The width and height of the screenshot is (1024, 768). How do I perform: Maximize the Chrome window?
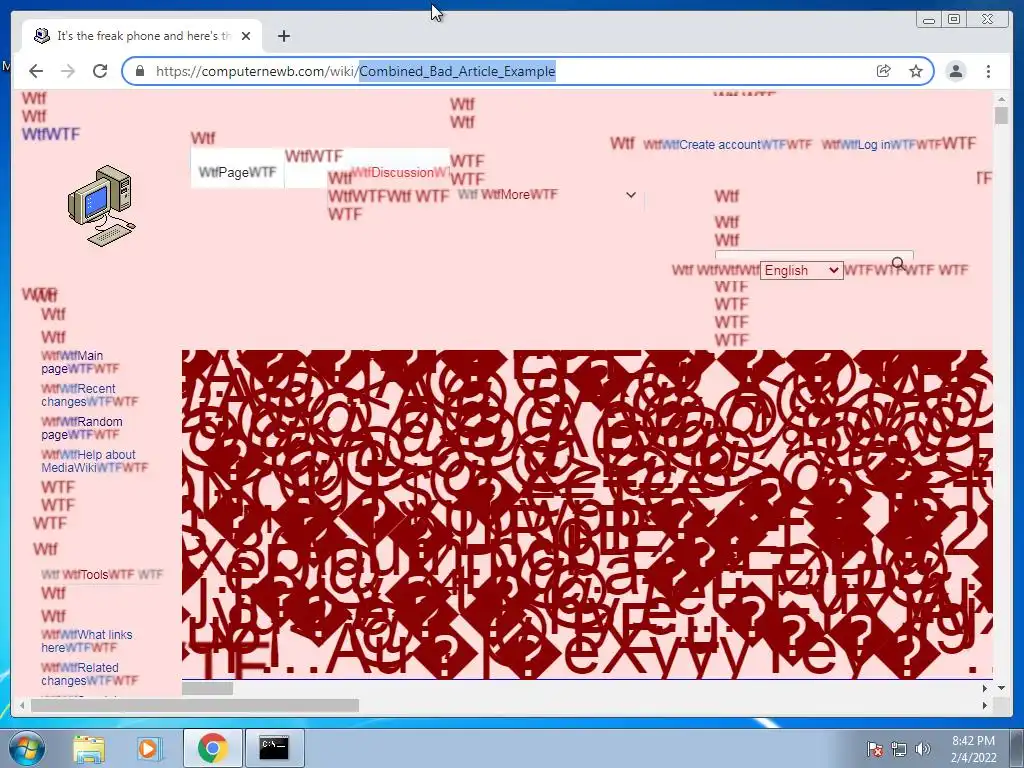pos(954,20)
